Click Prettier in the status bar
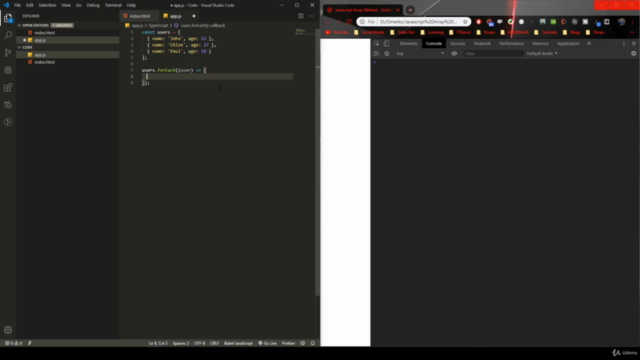 point(288,343)
